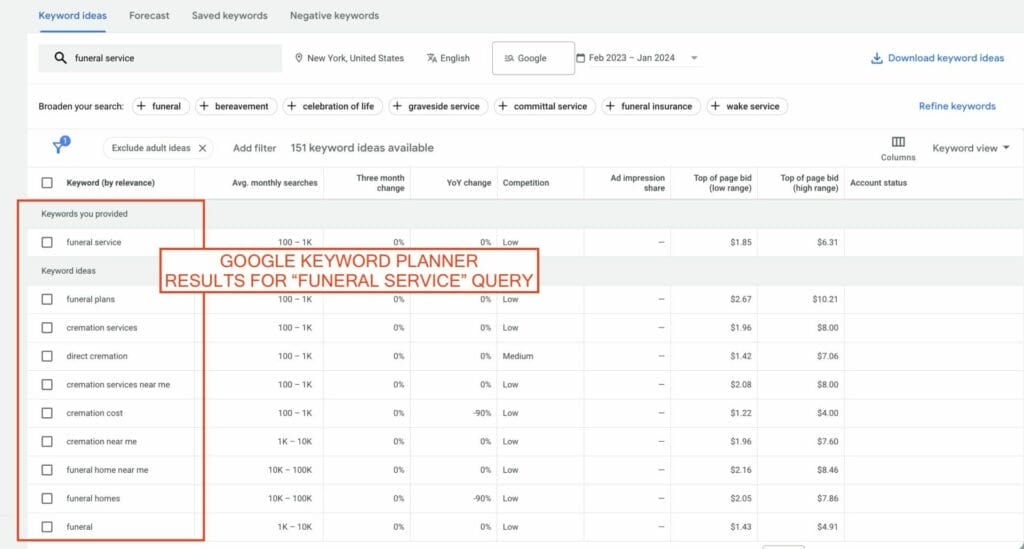Add celebration of life to the search
The width and height of the screenshot is (1024, 549).
coord(334,106)
